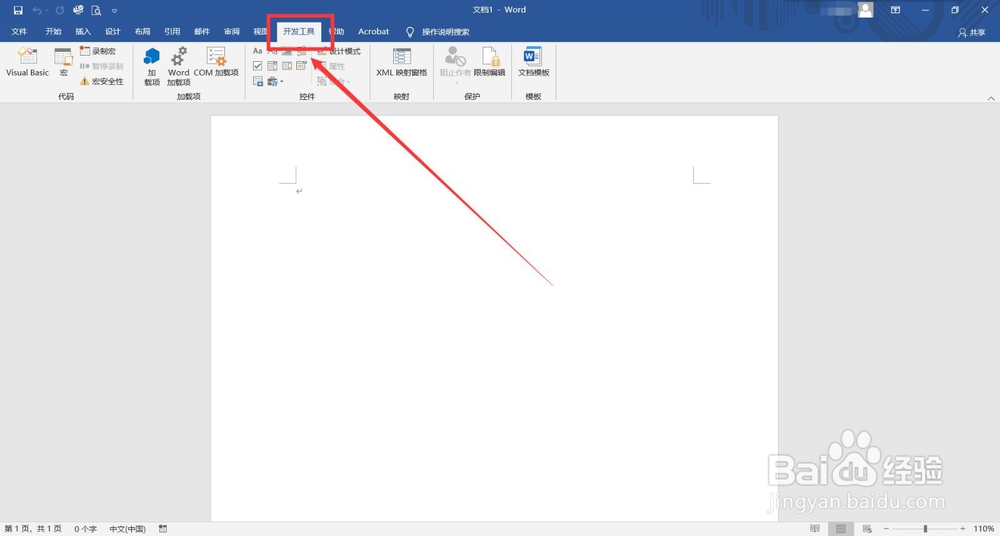1000x536 pixels.
Task: Open Document Template (文档模板)
Action: point(533,62)
